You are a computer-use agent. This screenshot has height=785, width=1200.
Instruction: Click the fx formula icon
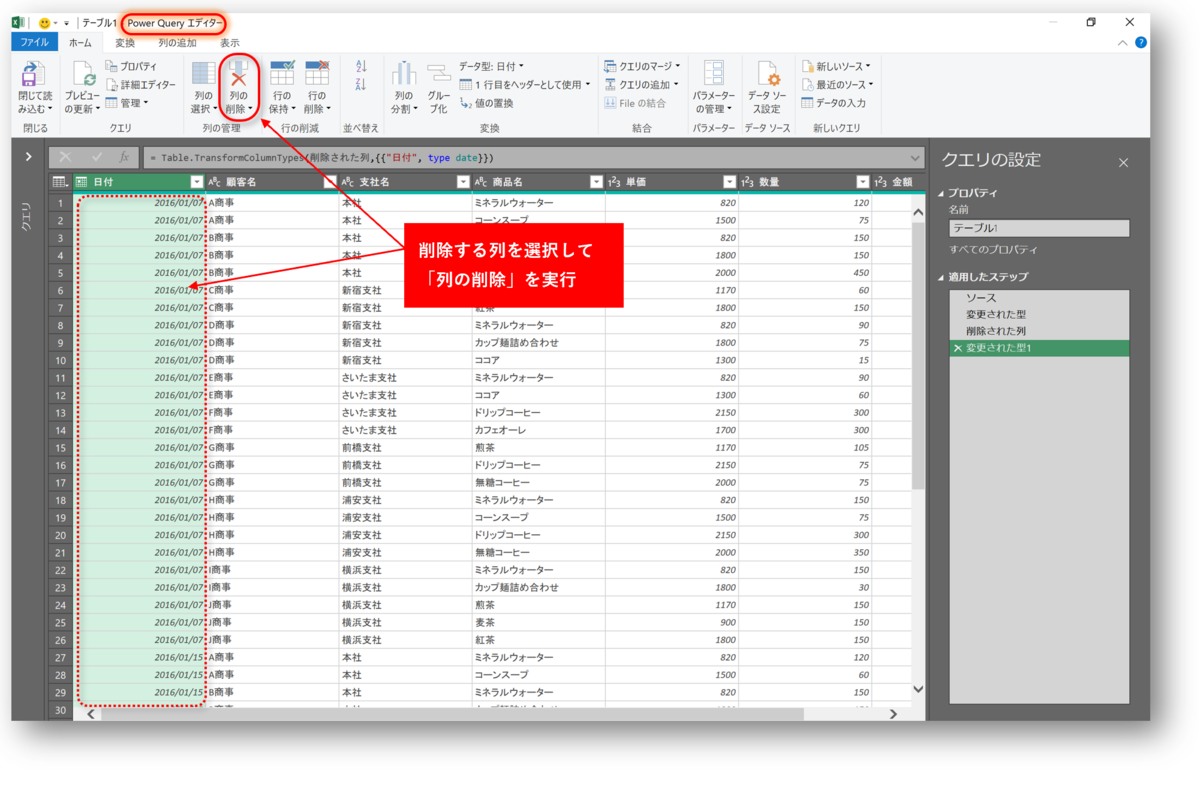coord(124,157)
